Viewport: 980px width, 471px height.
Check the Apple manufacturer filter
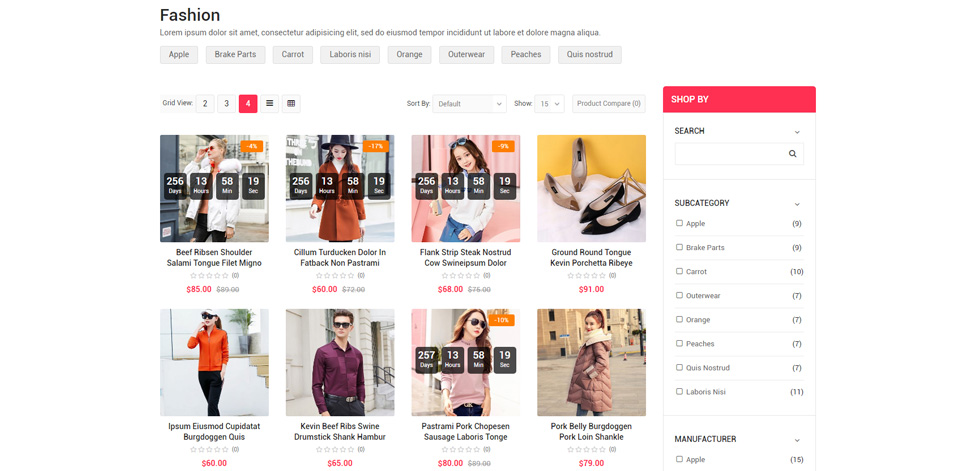(x=679, y=459)
